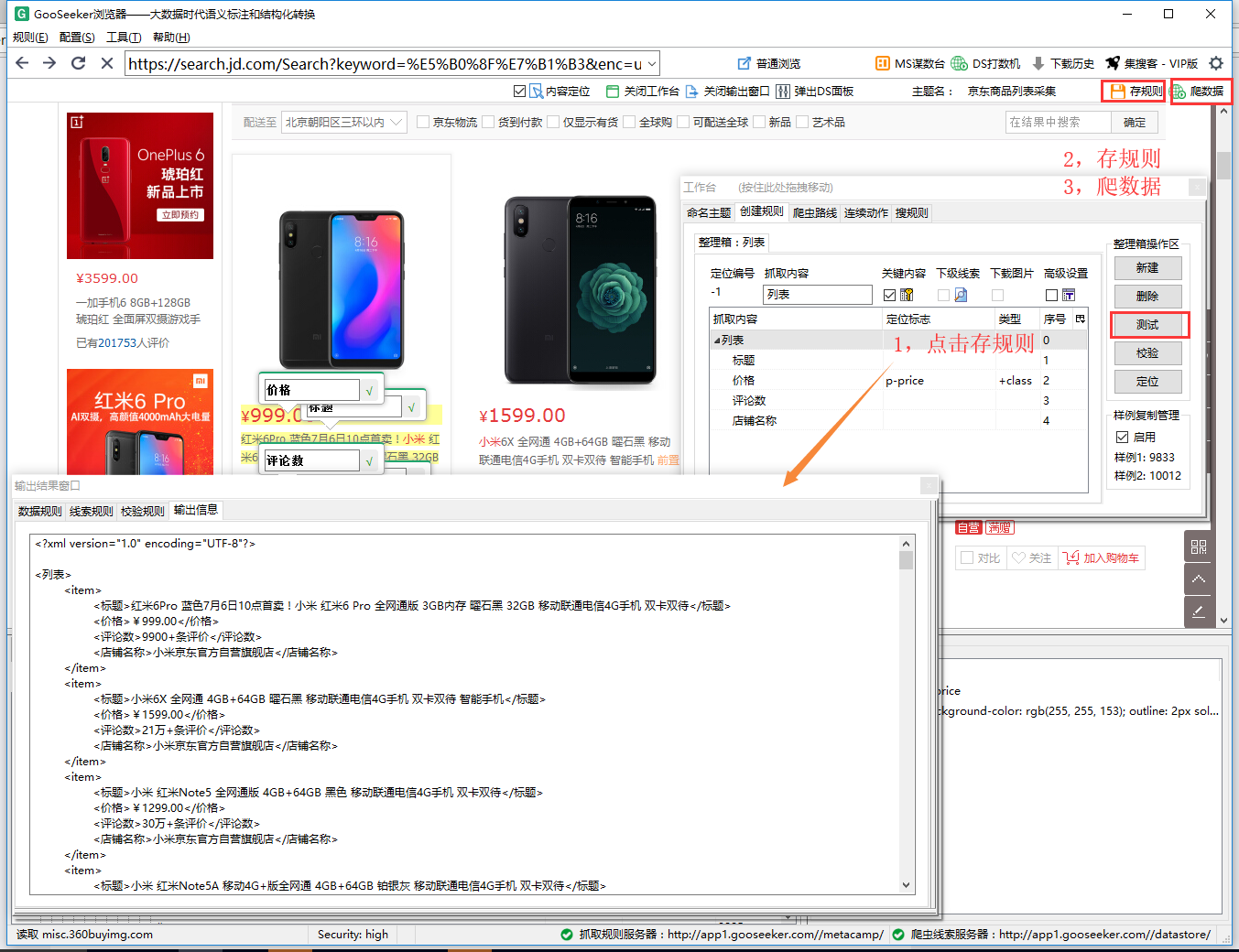The width and height of the screenshot is (1239, 952).
Task: Uncheck the 关键内容 checkbox
Action: tap(889, 295)
